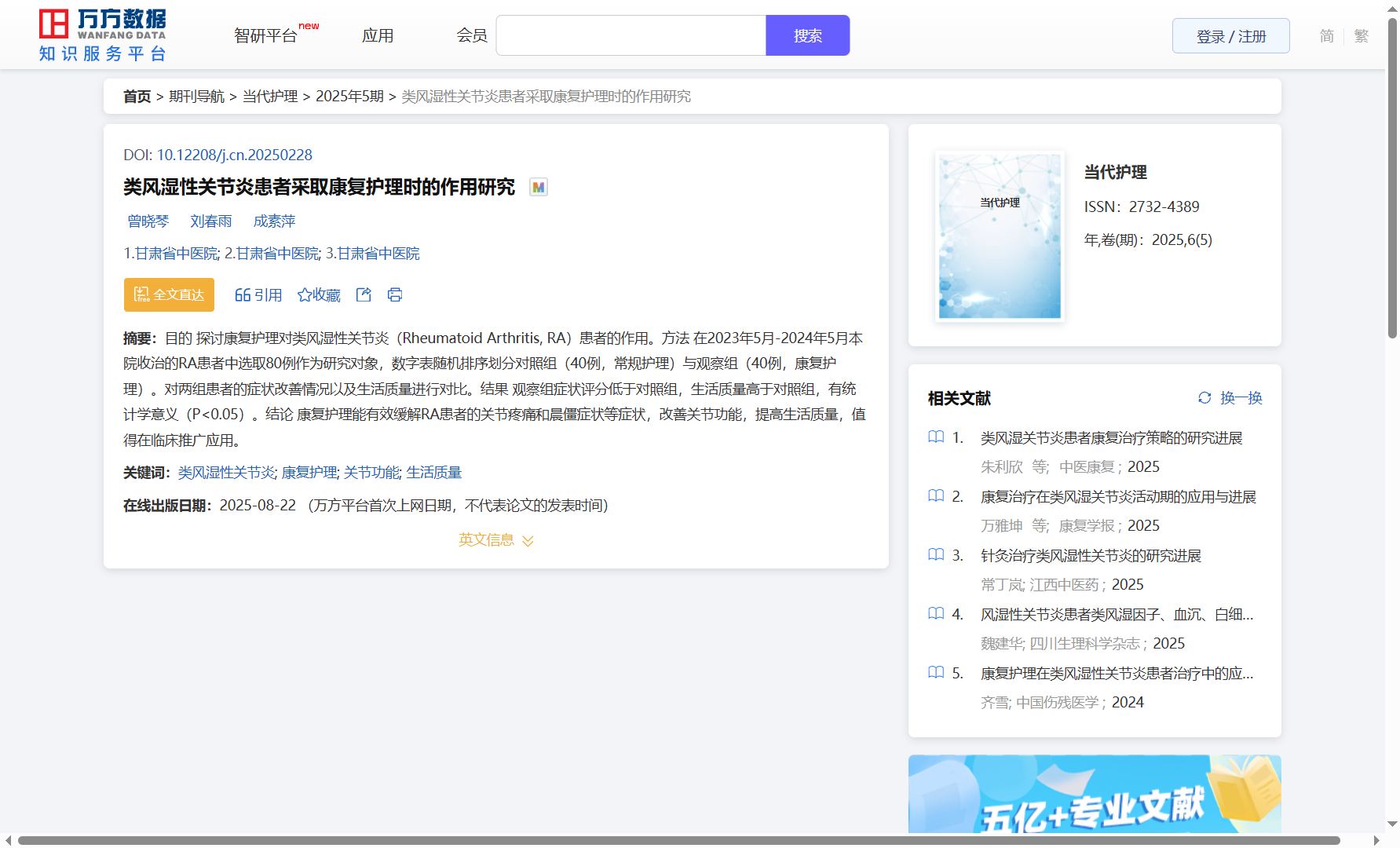Click the share icon next to 收藏
The image size is (1400, 848).
pos(364,294)
